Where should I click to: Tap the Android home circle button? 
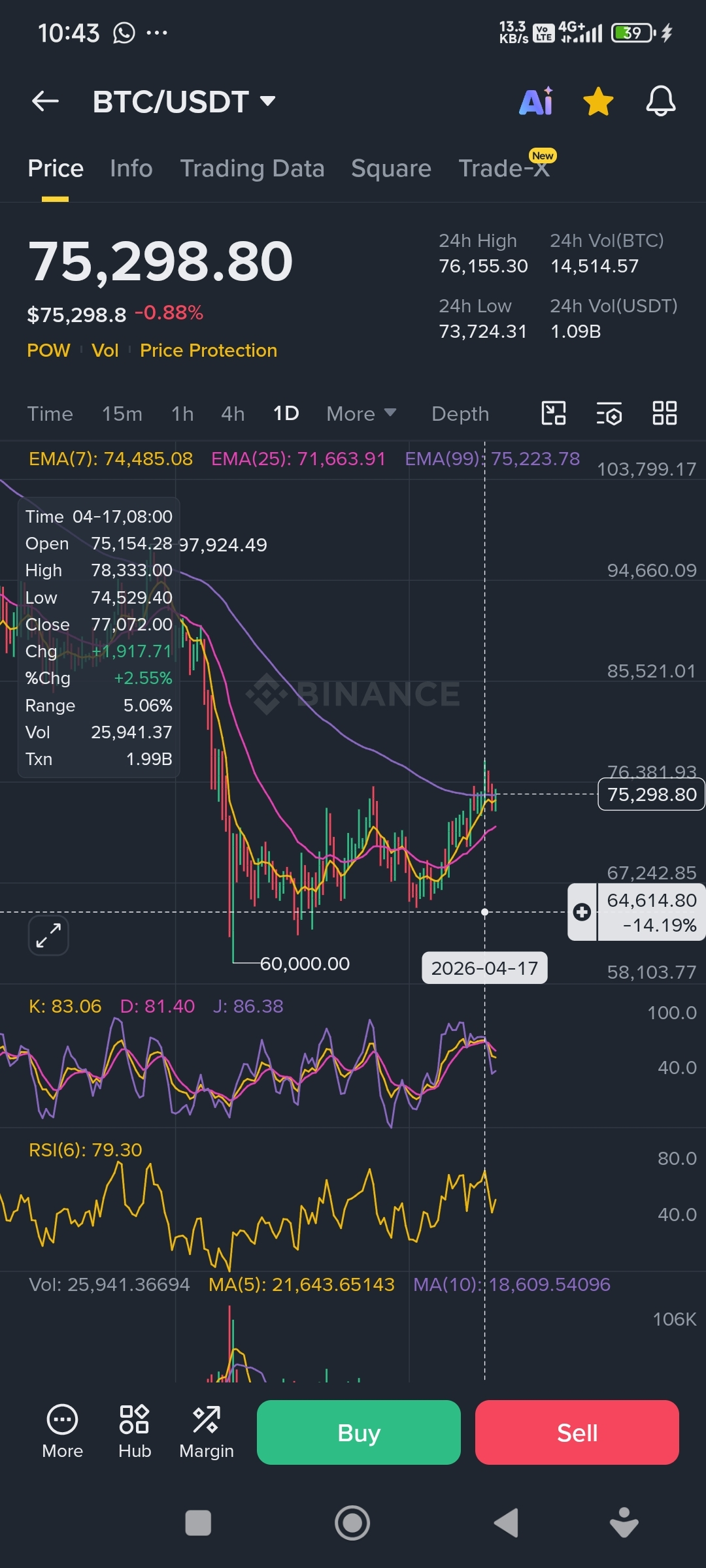[352, 1523]
